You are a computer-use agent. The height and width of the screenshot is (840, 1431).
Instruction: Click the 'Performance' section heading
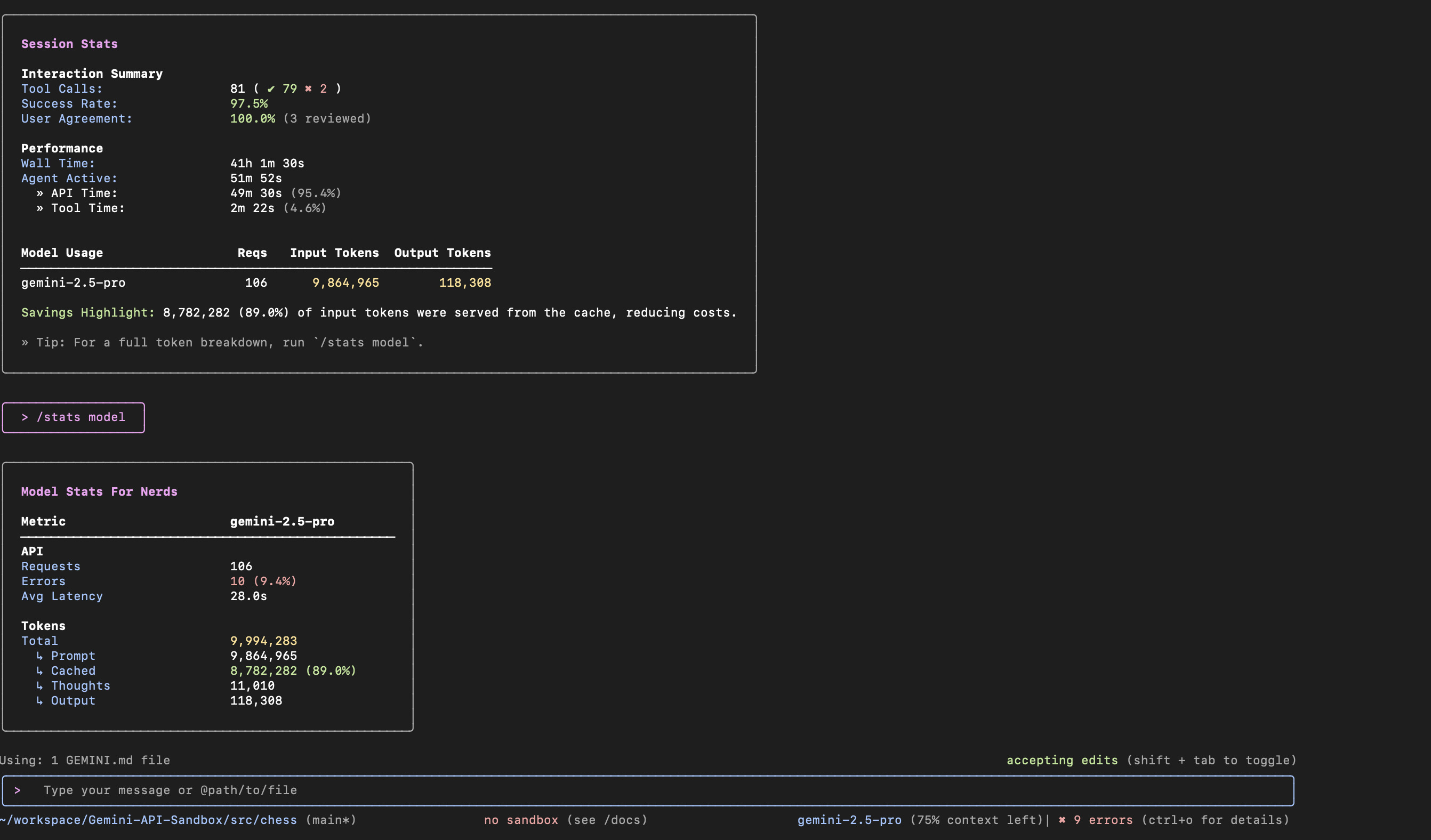(62, 149)
